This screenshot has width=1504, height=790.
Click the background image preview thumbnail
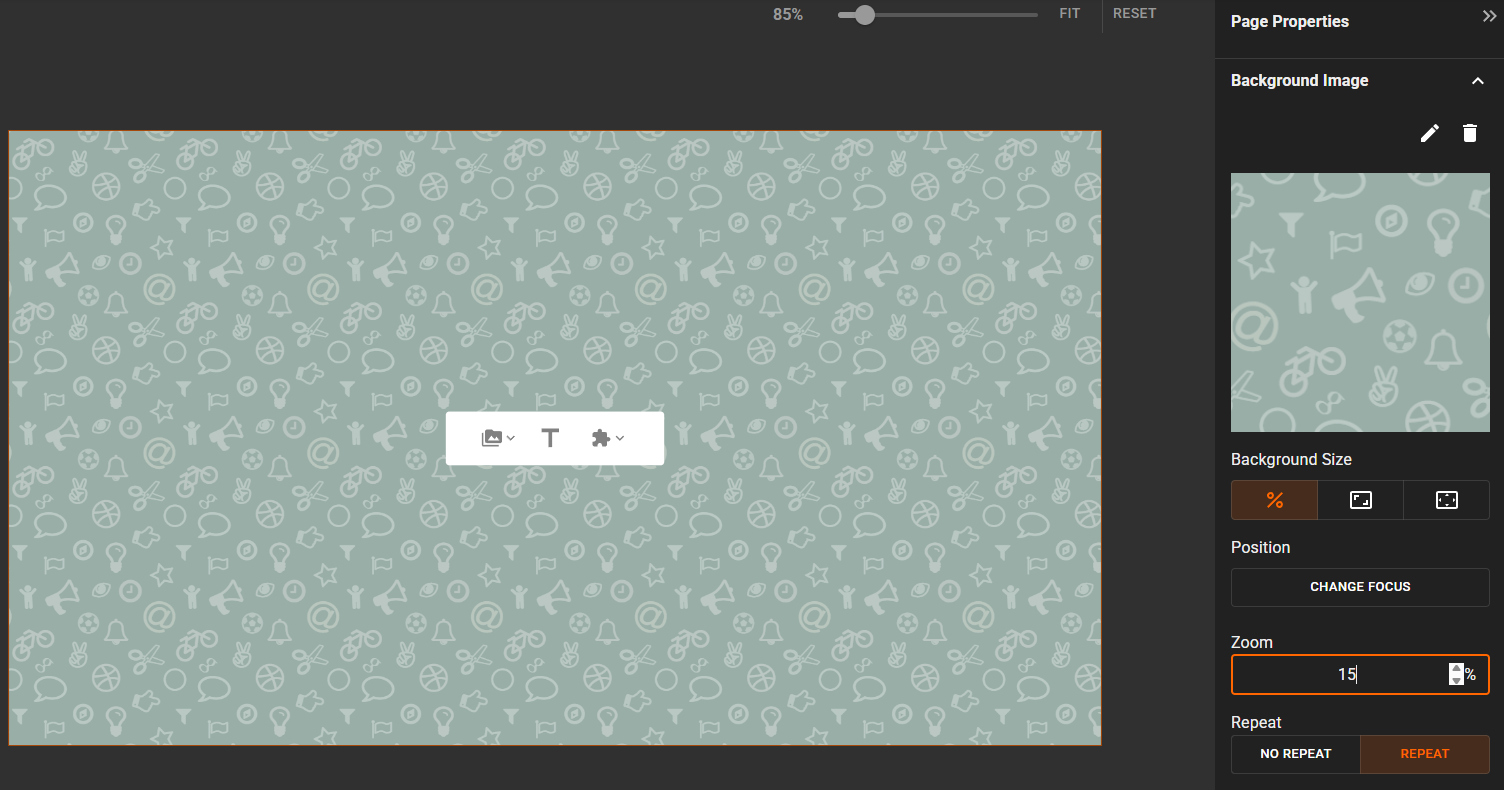(1360, 302)
